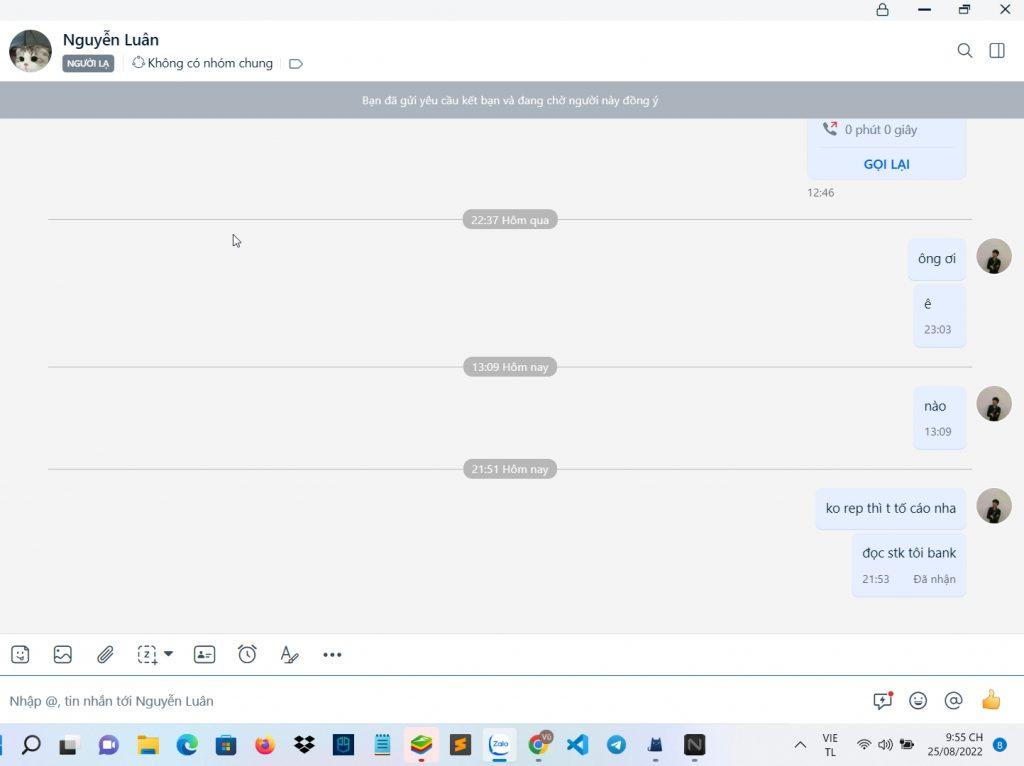1024x766 pixels.
Task: Click the screenshot capture icon
Action: (x=147, y=655)
